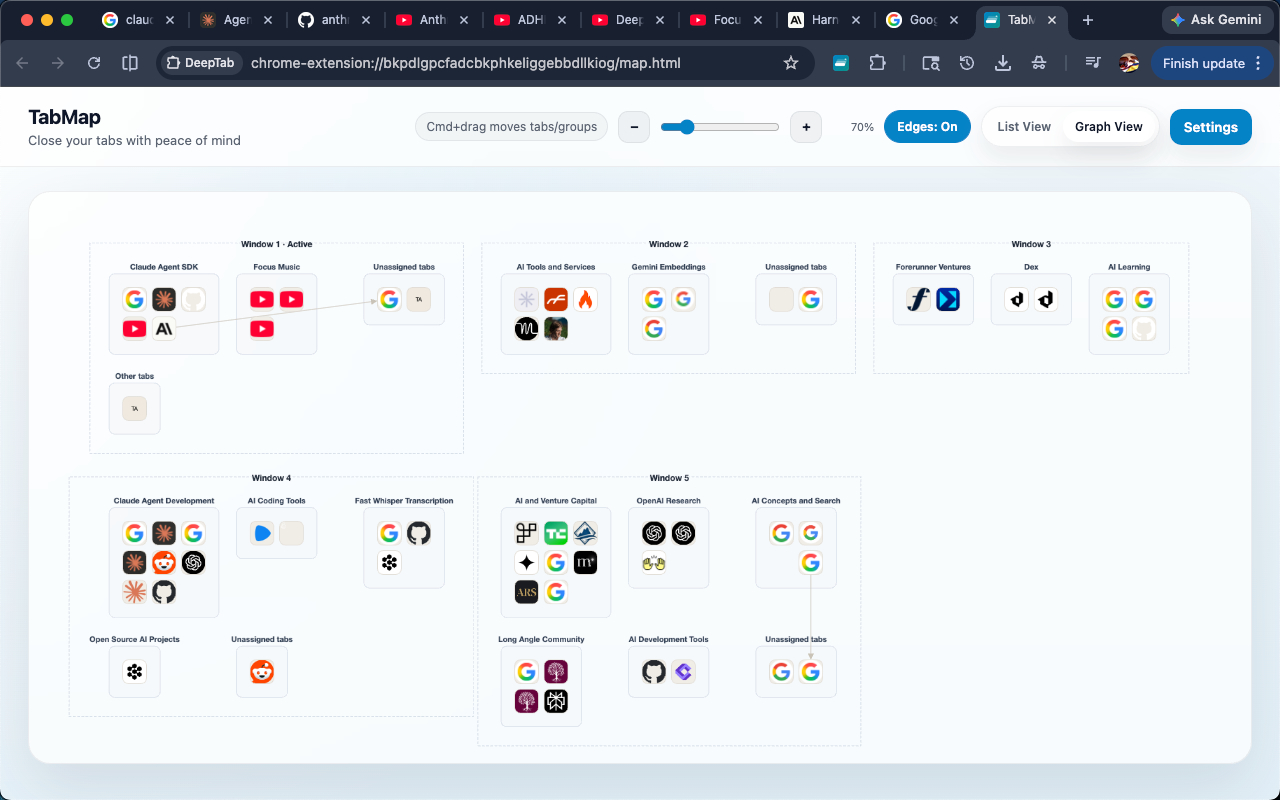Viewport: 1280px width, 800px height.
Task: Click the ARS icon in AI and Venture Capital
Action: point(526,592)
